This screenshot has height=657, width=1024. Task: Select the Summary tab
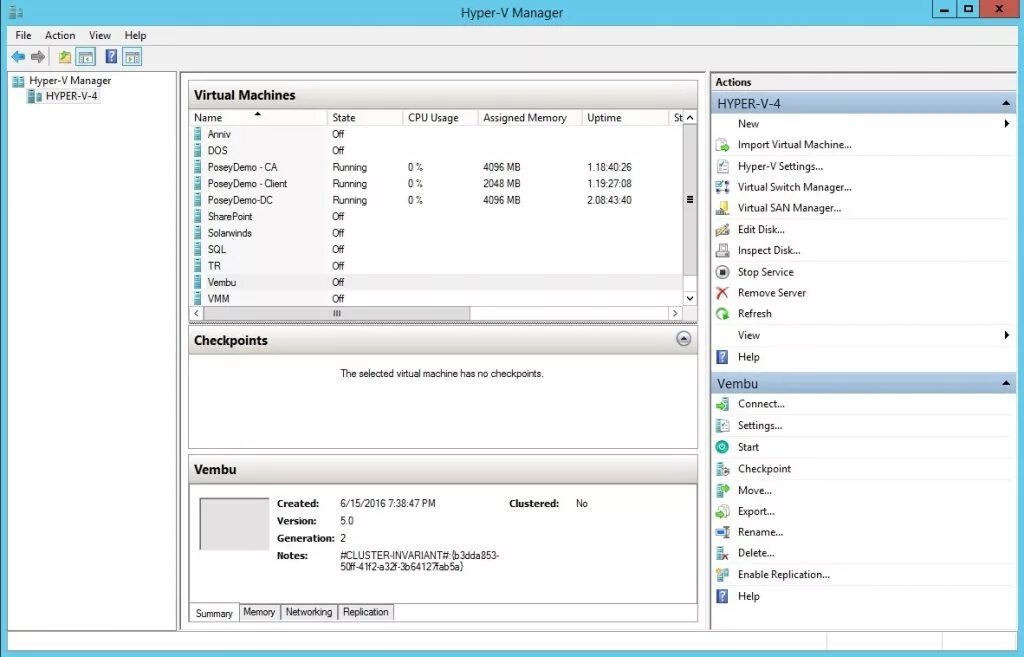click(214, 613)
